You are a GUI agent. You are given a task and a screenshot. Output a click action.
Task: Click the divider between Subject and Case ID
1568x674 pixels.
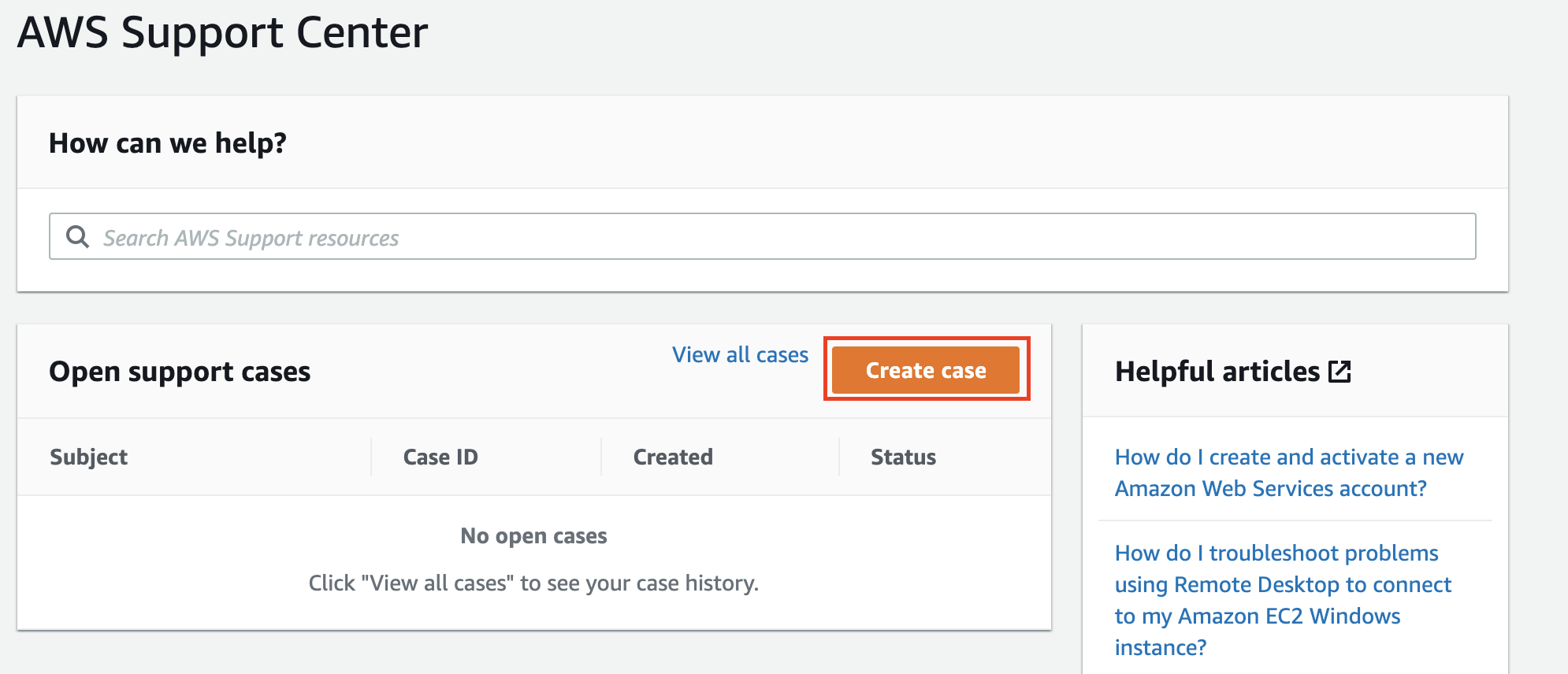[x=371, y=457]
